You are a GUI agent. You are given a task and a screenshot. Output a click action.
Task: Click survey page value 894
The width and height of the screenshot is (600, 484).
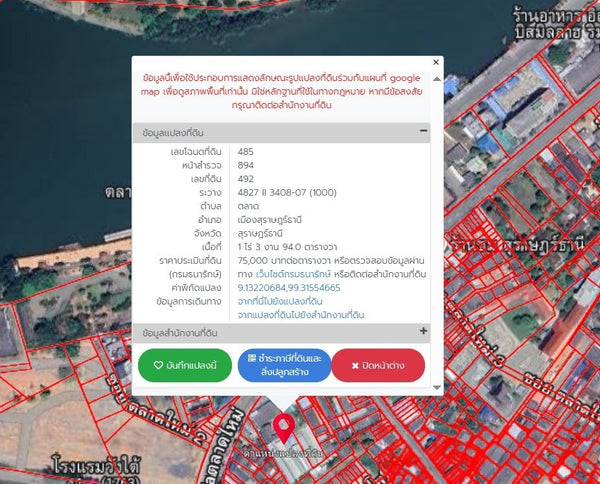245,165
